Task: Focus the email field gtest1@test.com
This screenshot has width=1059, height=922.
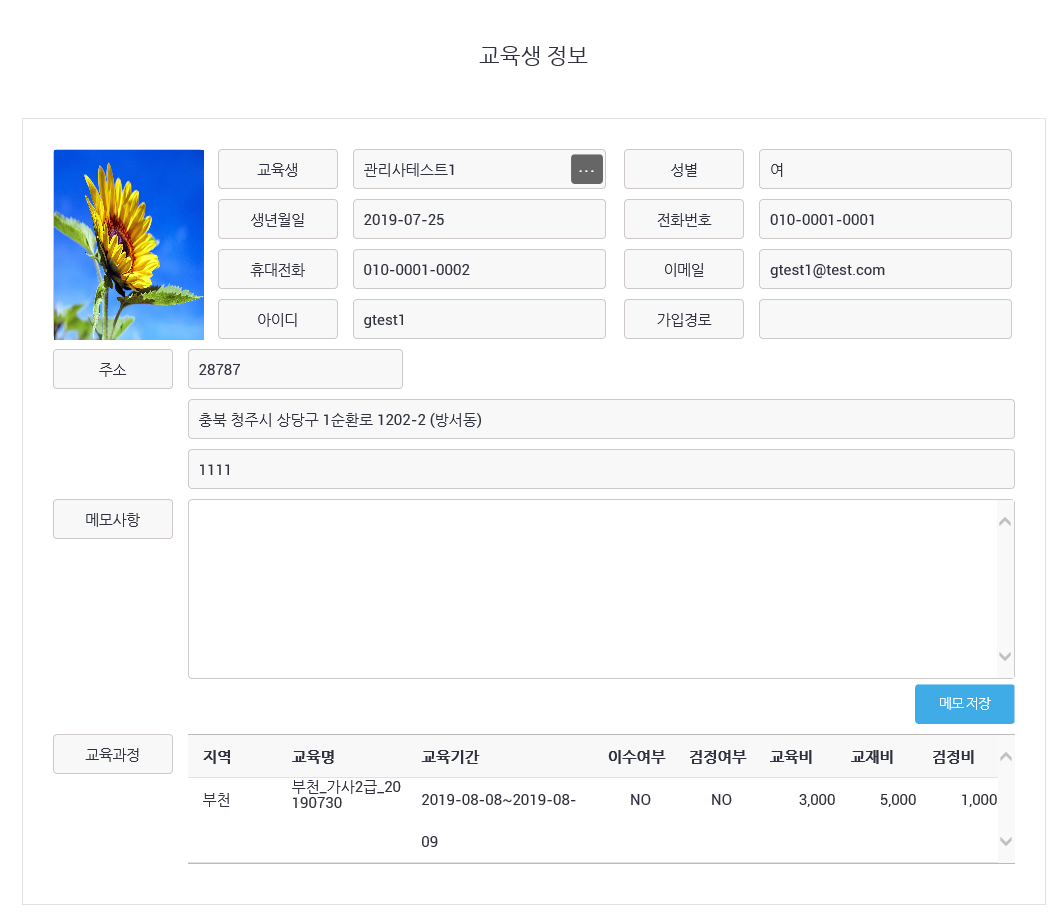Action: click(x=885, y=270)
